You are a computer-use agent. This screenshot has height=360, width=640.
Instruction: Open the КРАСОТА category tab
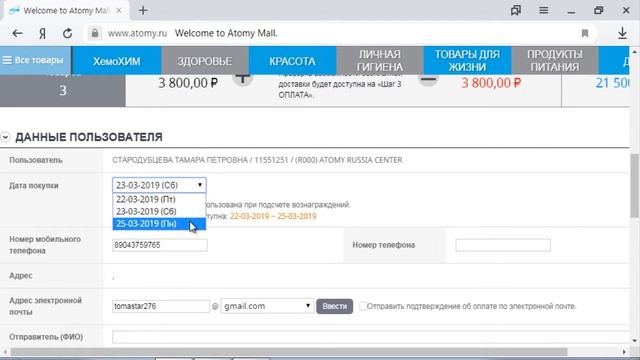[292, 61]
